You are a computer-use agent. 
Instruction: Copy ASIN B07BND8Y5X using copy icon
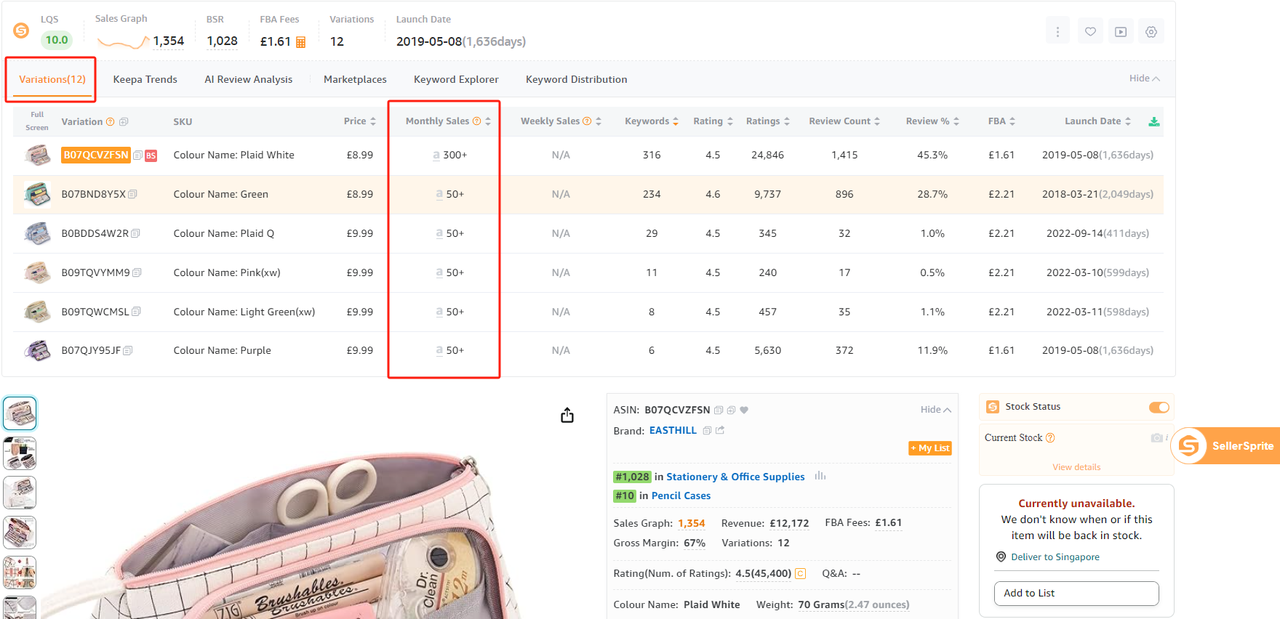coord(133,194)
